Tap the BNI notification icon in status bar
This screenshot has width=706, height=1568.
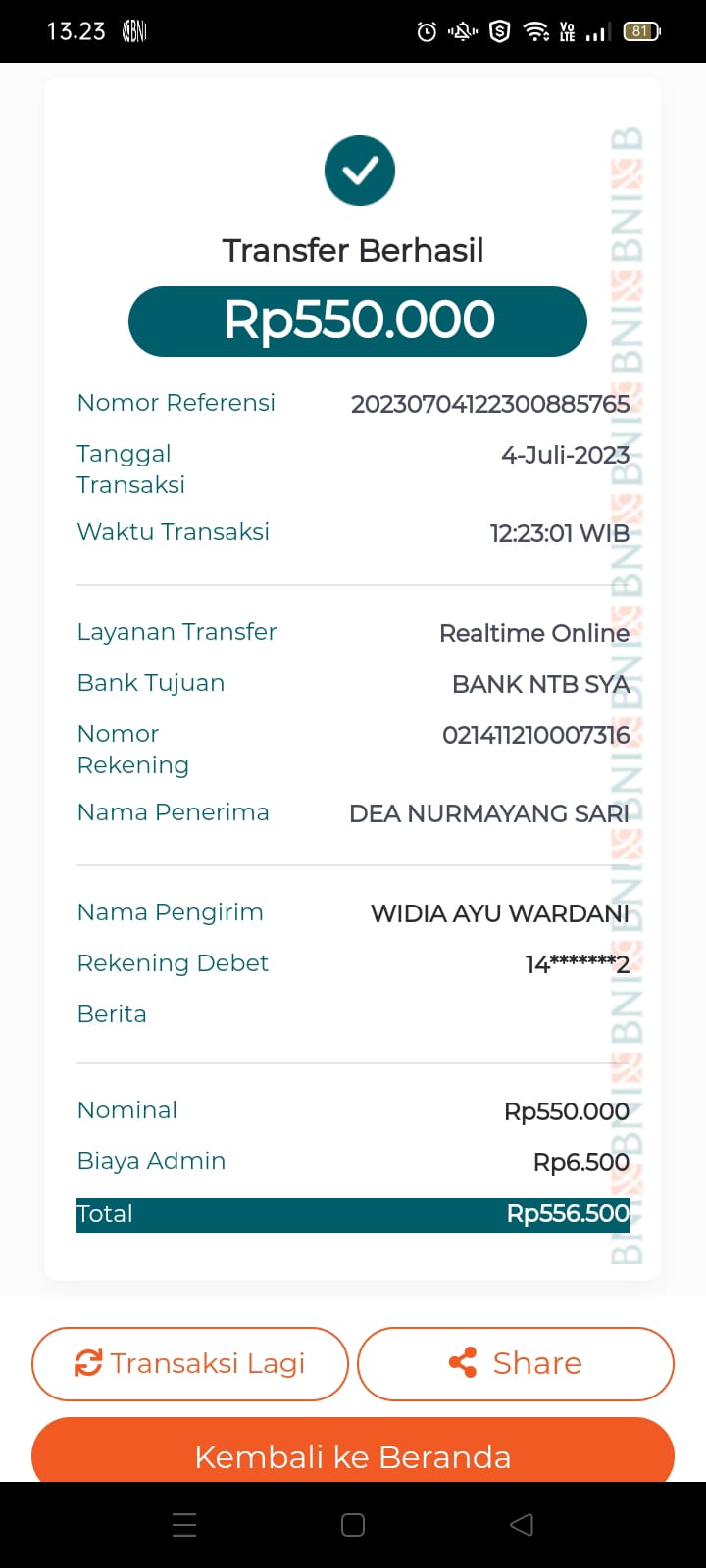(x=134, y=32)
